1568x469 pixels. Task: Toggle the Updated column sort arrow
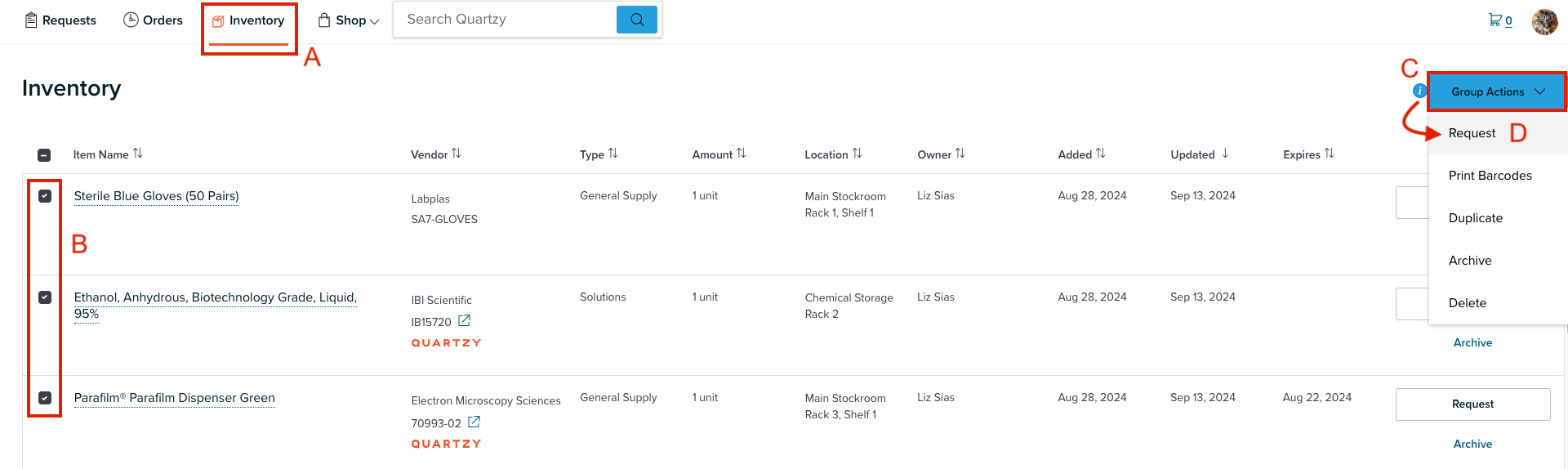1225,154
